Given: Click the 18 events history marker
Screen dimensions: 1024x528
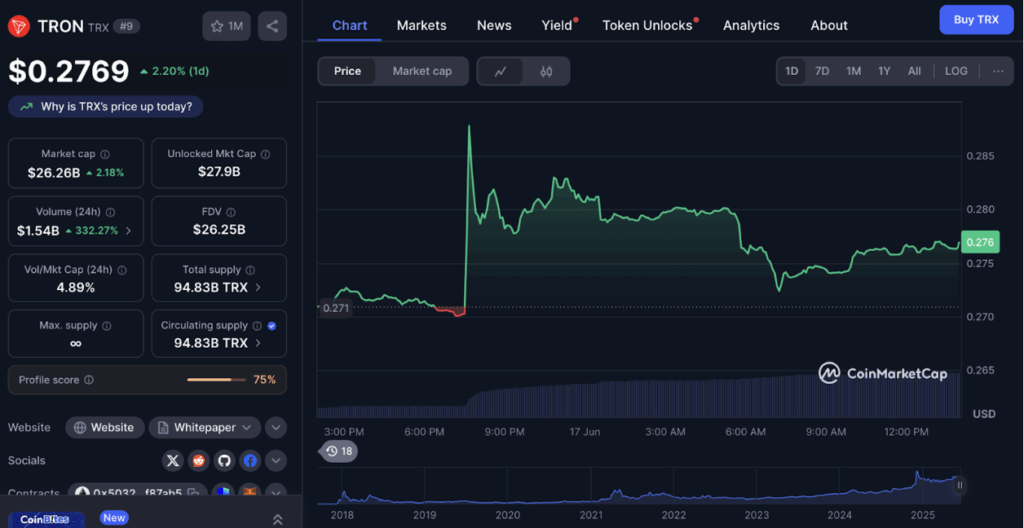Looking at the screenshot, I should click(340, 451).
